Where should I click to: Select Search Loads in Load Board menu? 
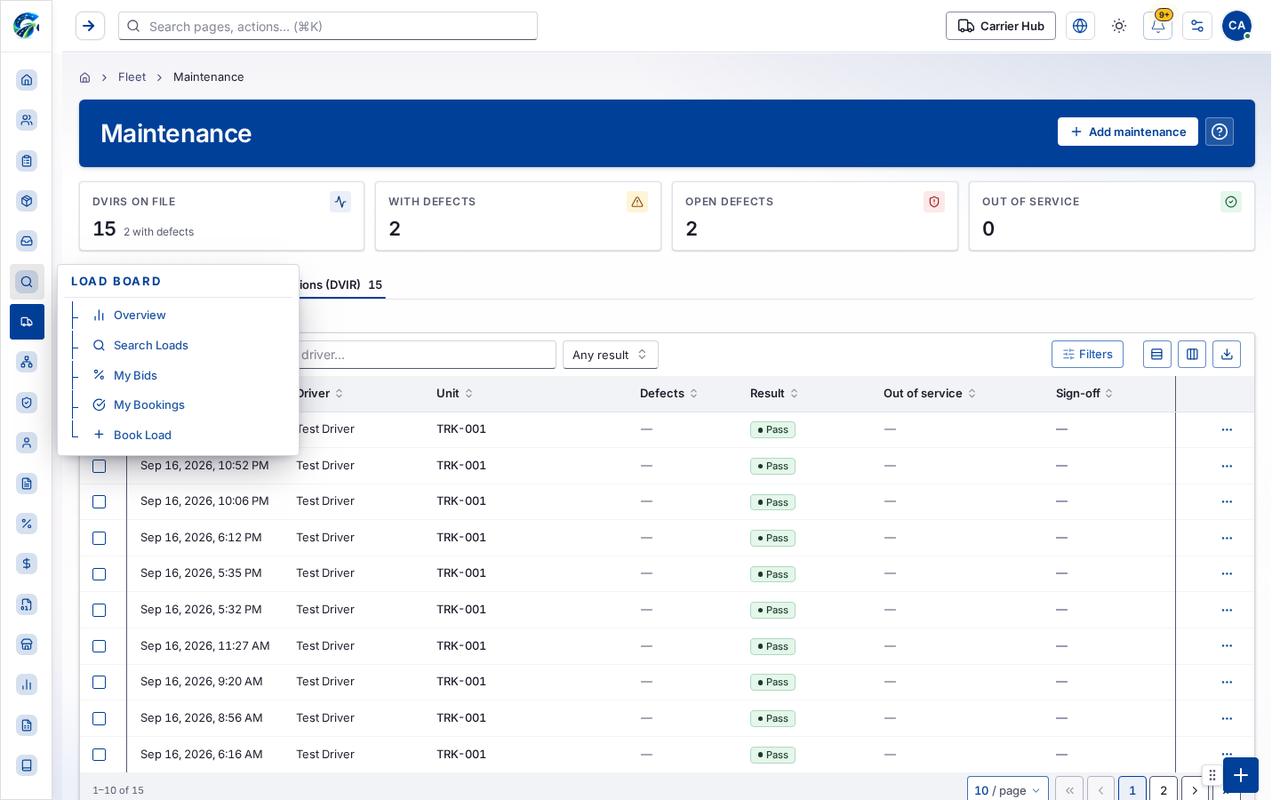tap(151, 345)
